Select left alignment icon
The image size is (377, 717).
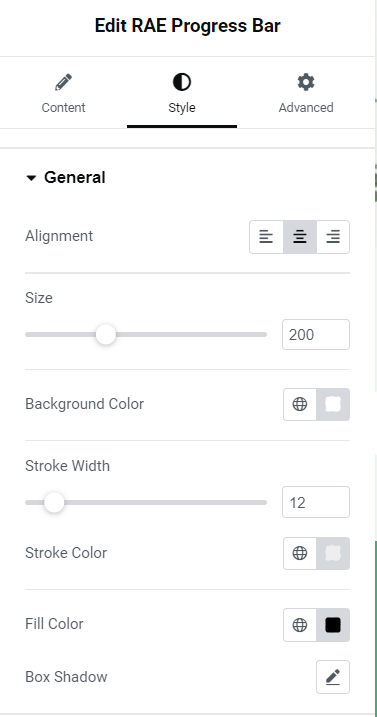[266, 237]
